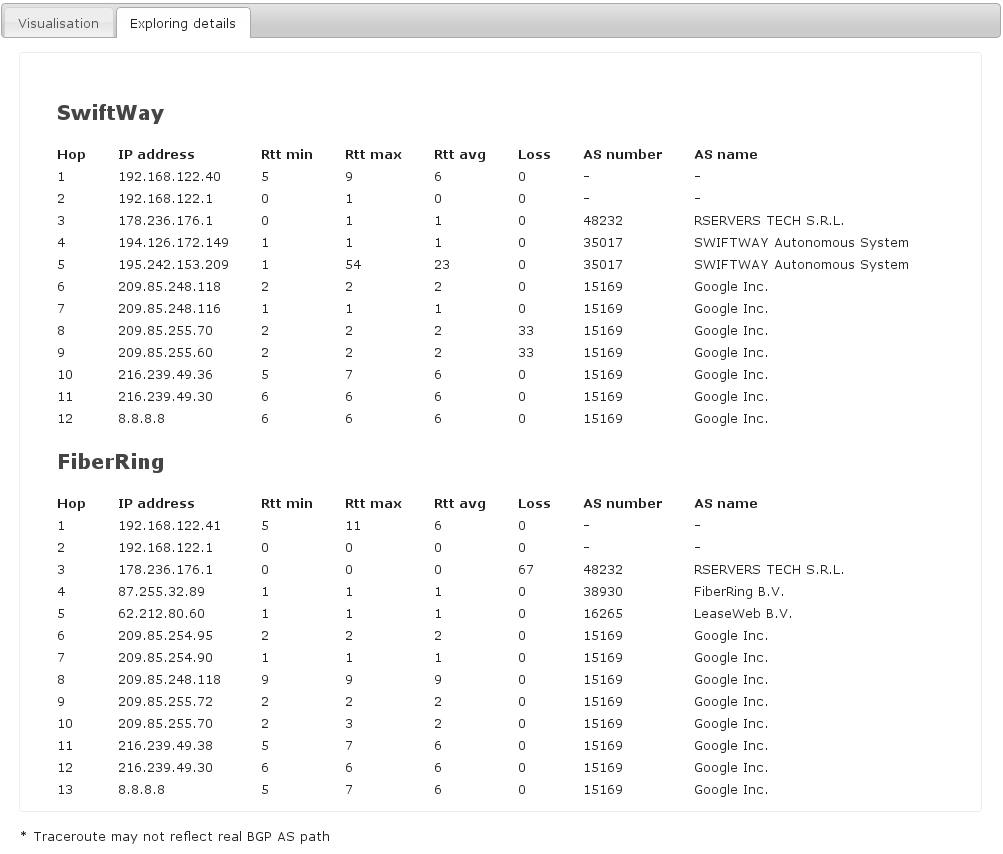The image size is (1003, 854).
Task: Click IP address 194.126.172.149
Action: click(173, 243)
